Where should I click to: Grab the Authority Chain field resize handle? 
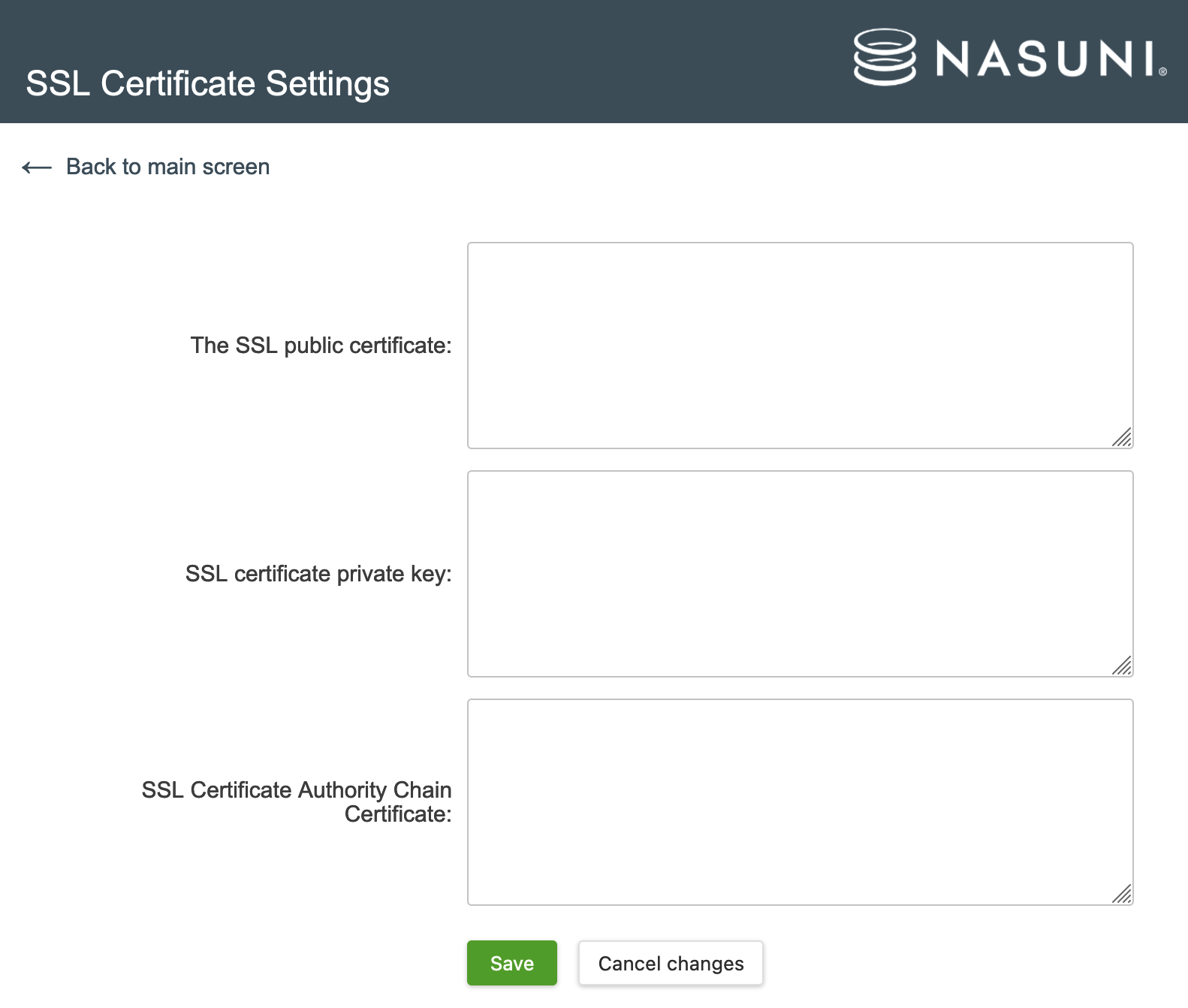coord(1122,894)
